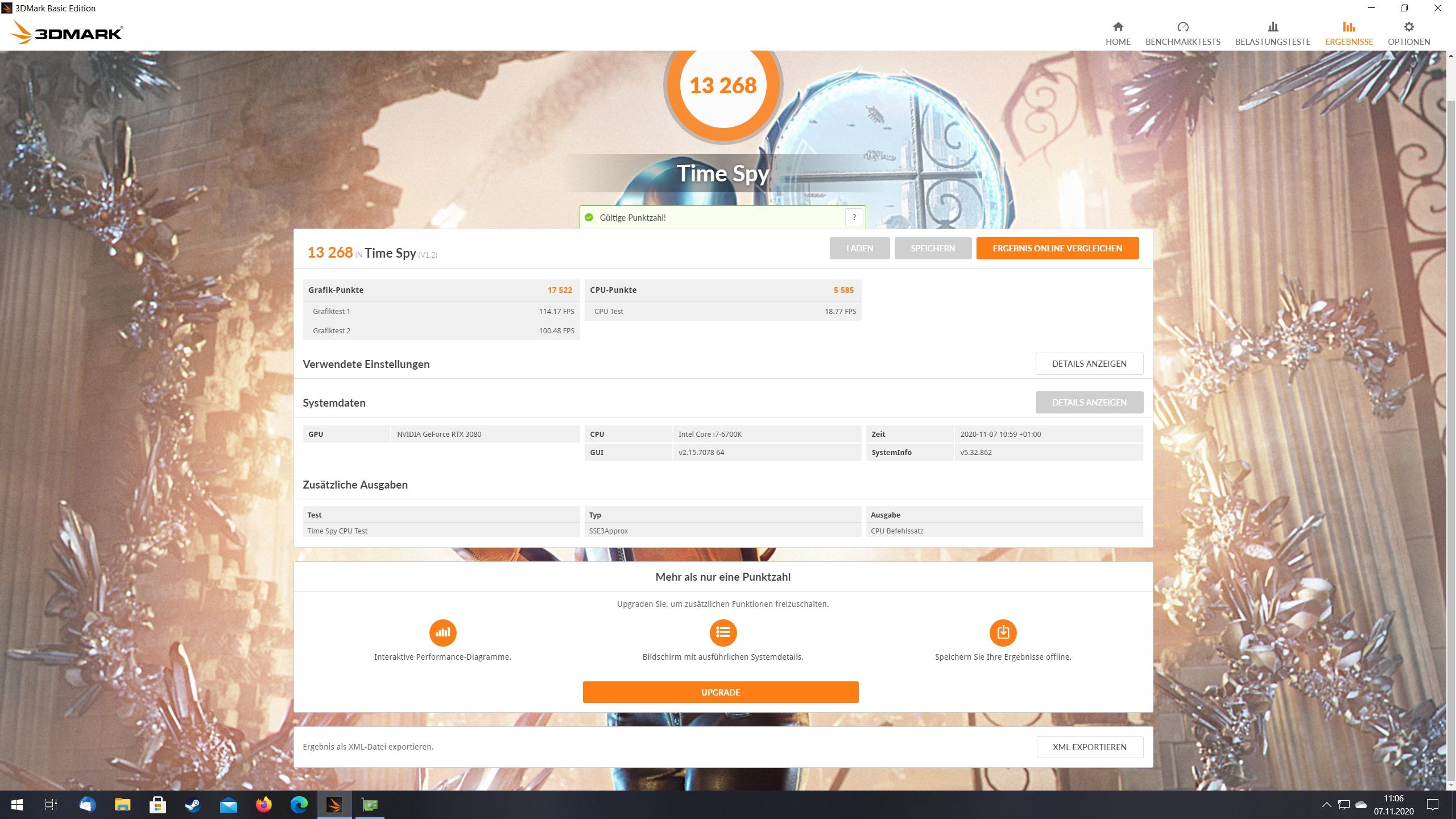This screenshot has height=819, width=1456.
Task: Click the CPU Test result 18.77 FPS
Action: coord(840,312)
